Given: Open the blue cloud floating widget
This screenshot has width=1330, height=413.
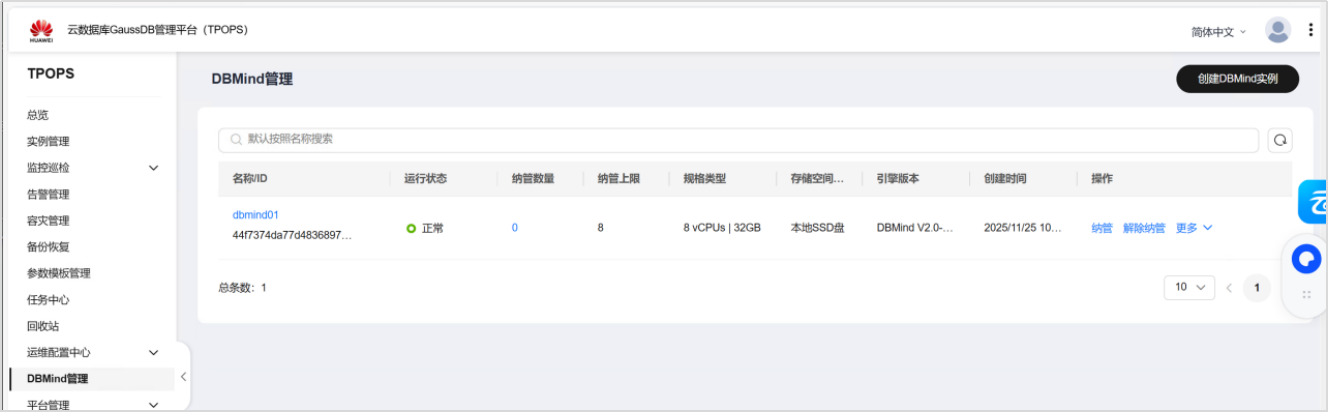Looking at the screenshot, I should [1314, 202].
